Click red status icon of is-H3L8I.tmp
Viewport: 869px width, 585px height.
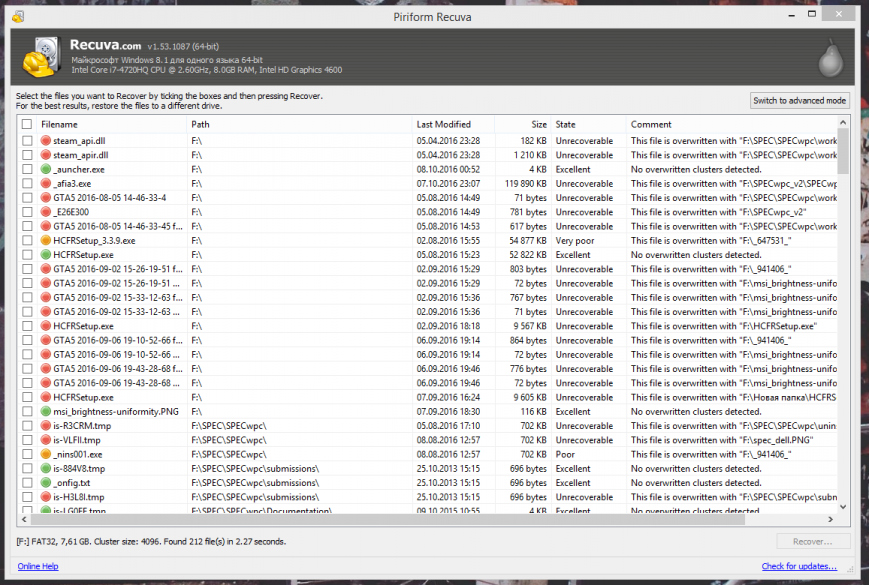[46, 497]
